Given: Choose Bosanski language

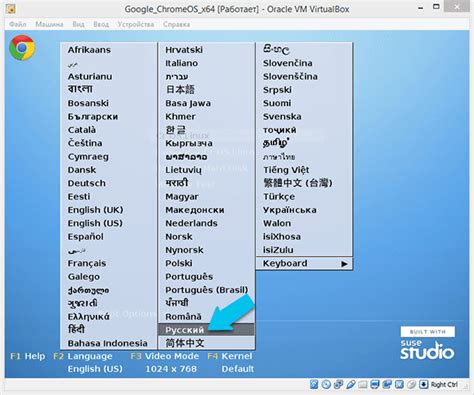Looking at the screenshot, I should pos(88,103).
